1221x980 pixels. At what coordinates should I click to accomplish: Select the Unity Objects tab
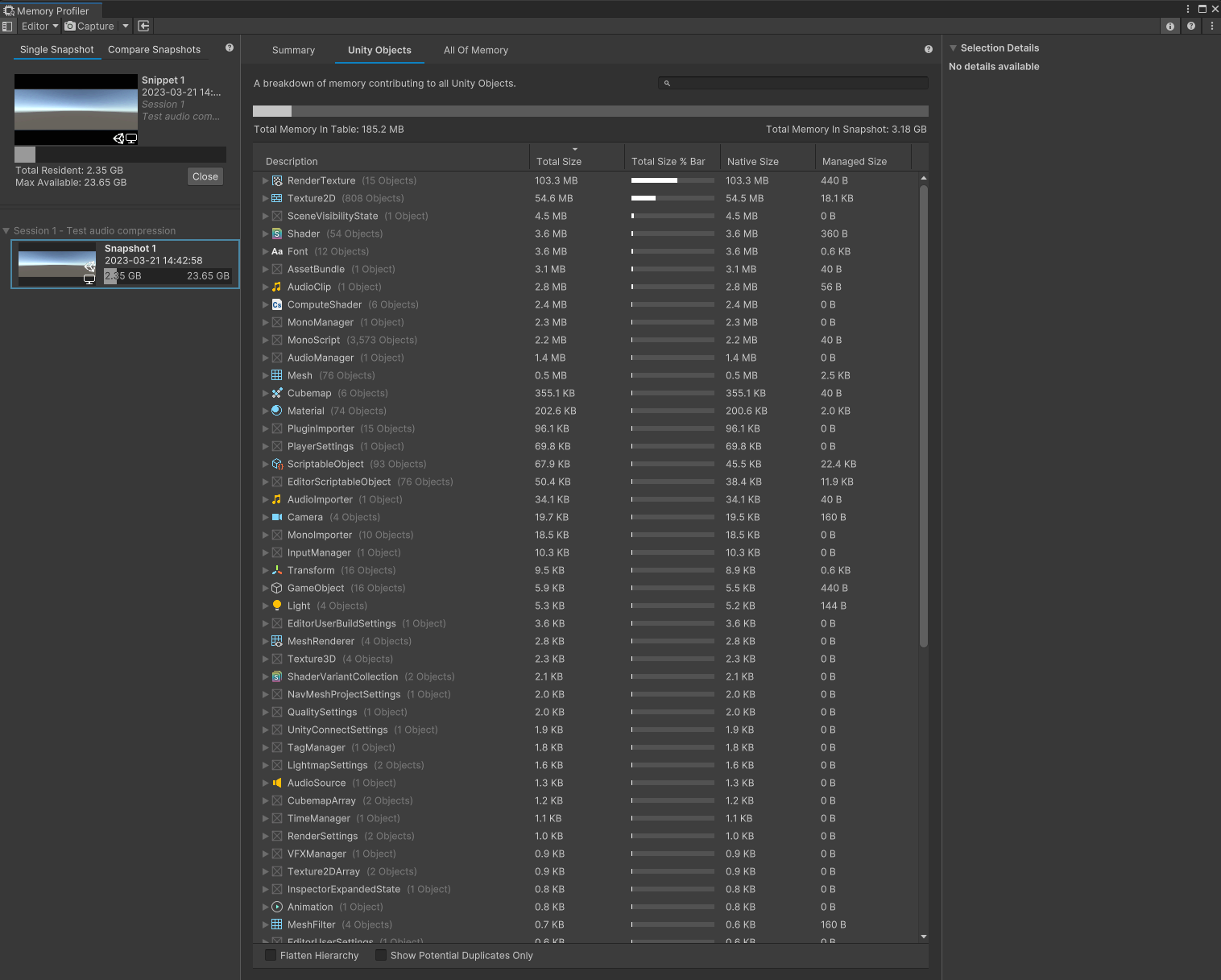click(x=379, y=50)
